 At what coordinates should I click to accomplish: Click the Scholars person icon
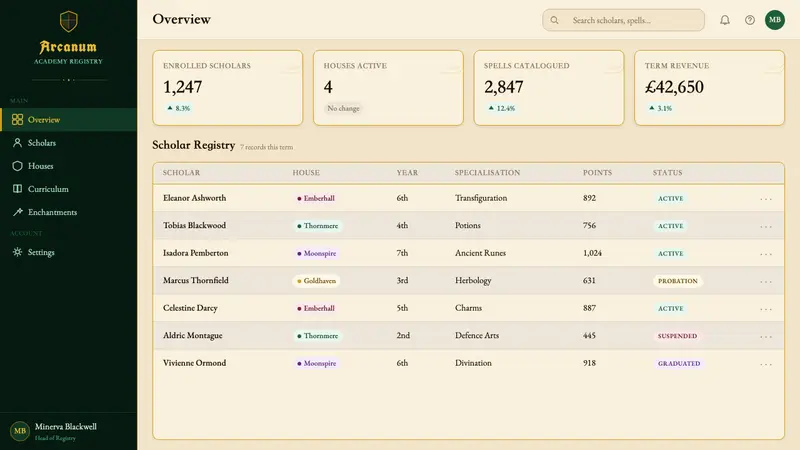[x=17, y=143]
